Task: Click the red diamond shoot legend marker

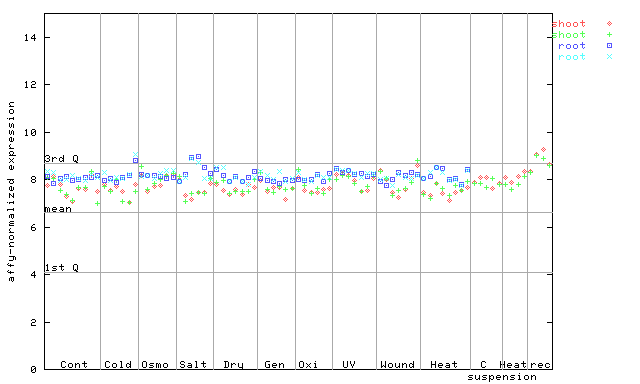Action: (609, 24)
